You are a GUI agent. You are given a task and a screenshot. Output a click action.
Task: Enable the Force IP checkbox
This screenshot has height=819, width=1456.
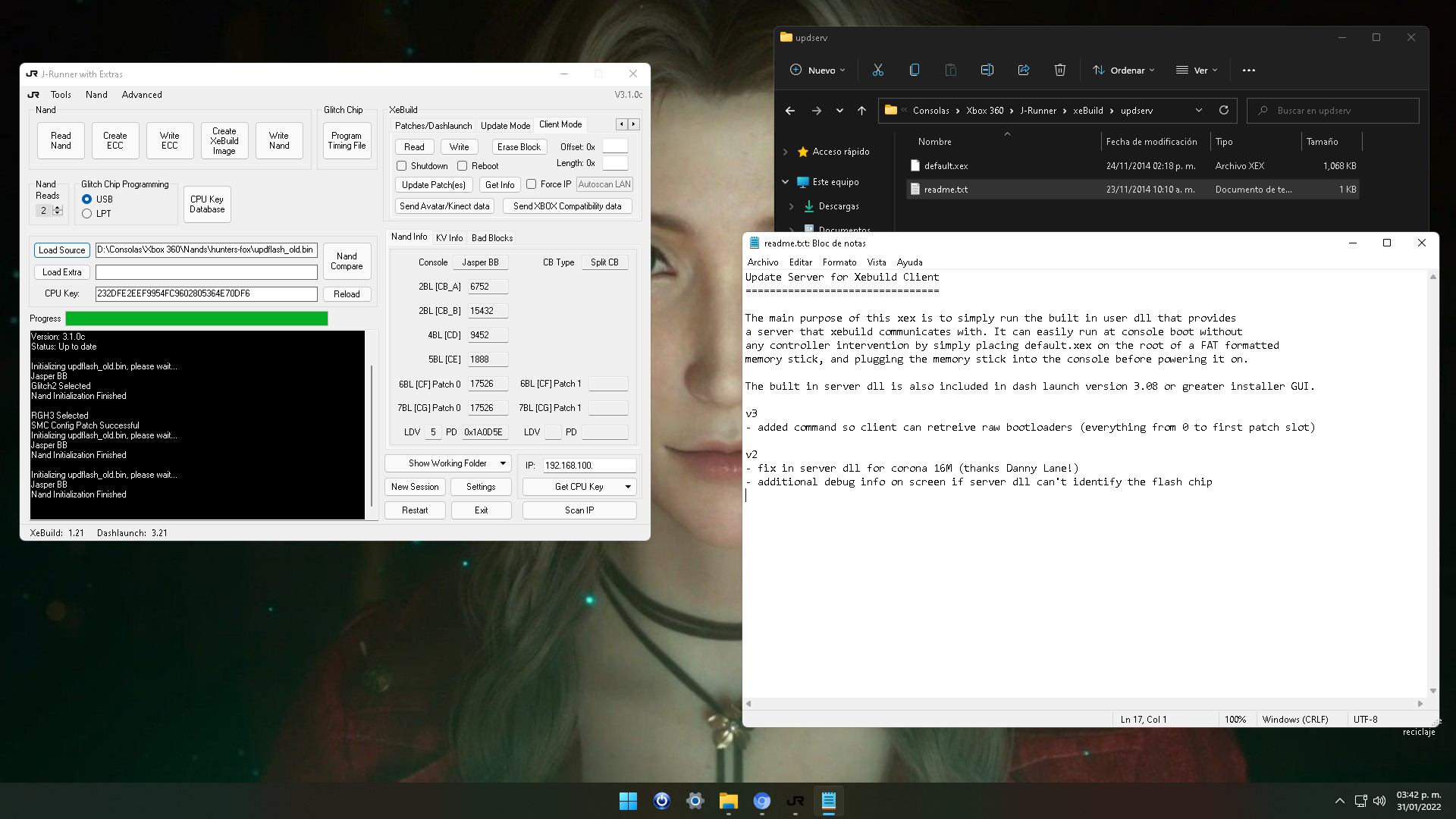click(532, 184)
